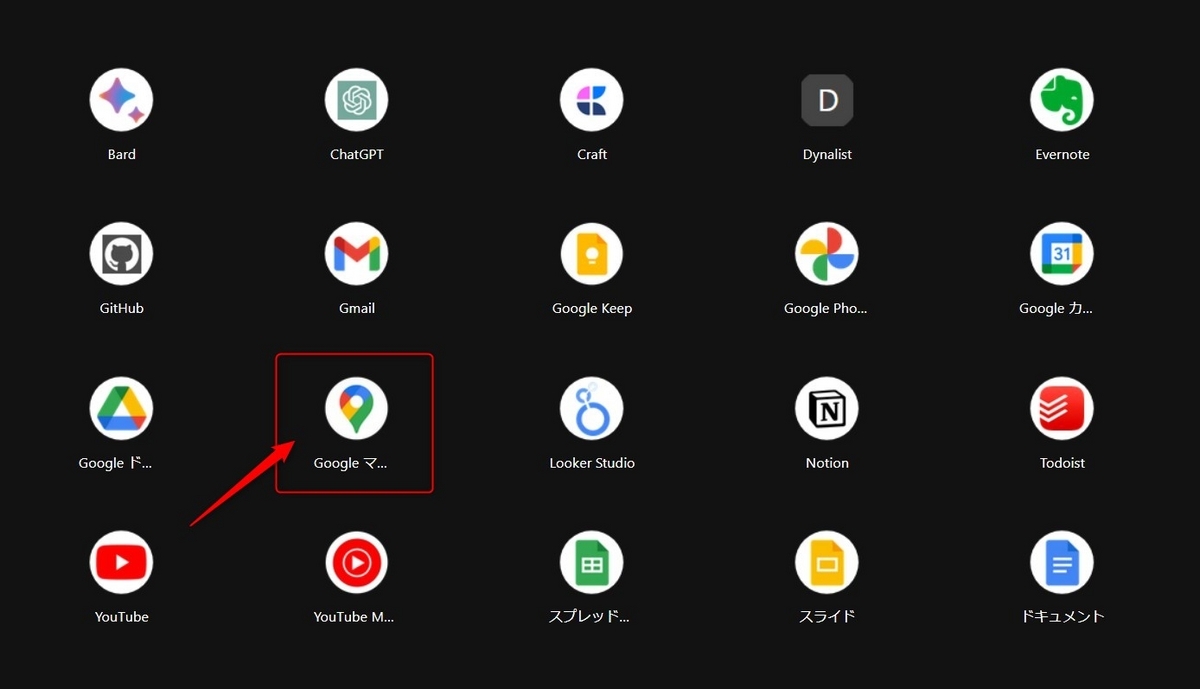Open the green Sheets icon
The height and width of the screenshot is (689, 1200).
click(592, 563)
